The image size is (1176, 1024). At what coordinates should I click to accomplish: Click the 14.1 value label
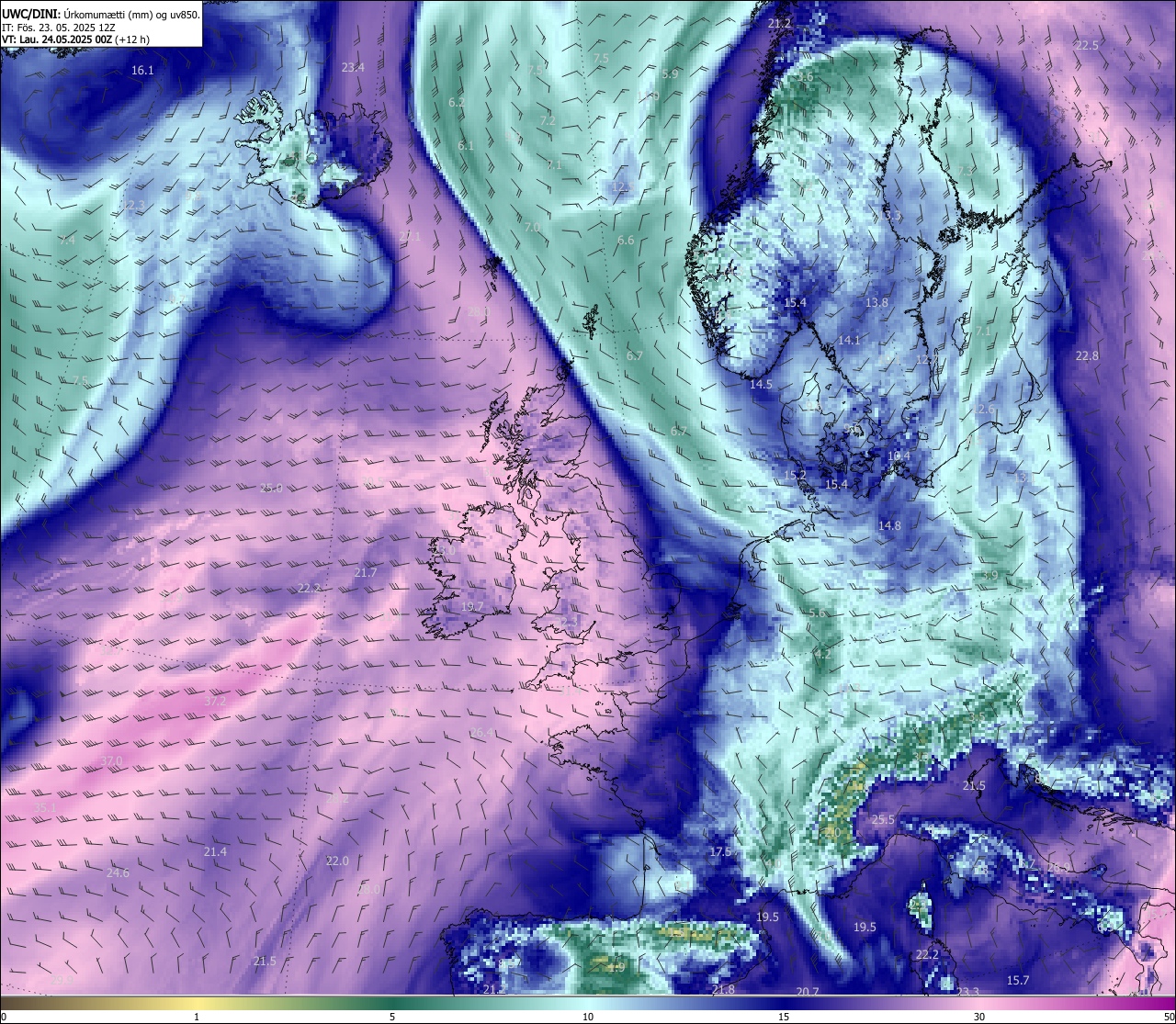pos(849,340)
